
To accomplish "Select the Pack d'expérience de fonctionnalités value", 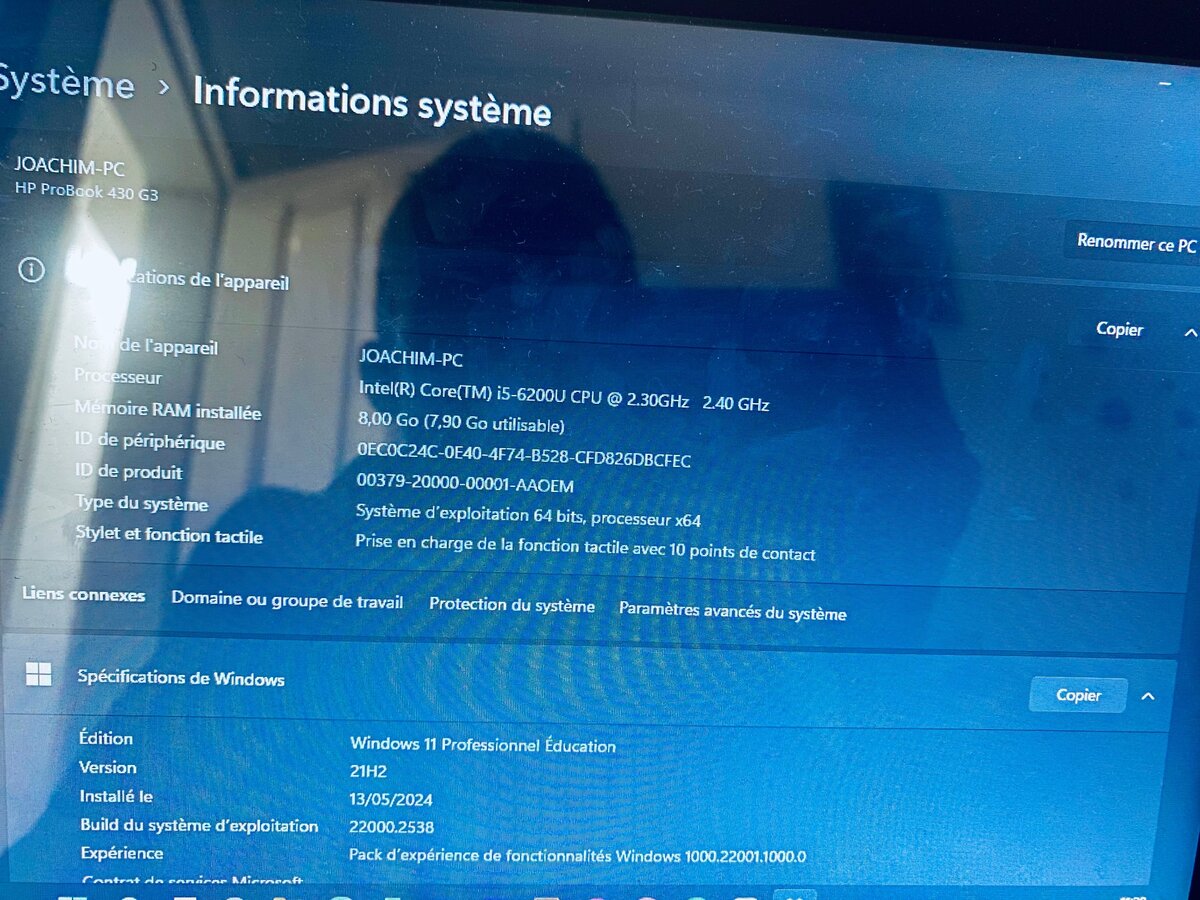I will tap(577, 856).
